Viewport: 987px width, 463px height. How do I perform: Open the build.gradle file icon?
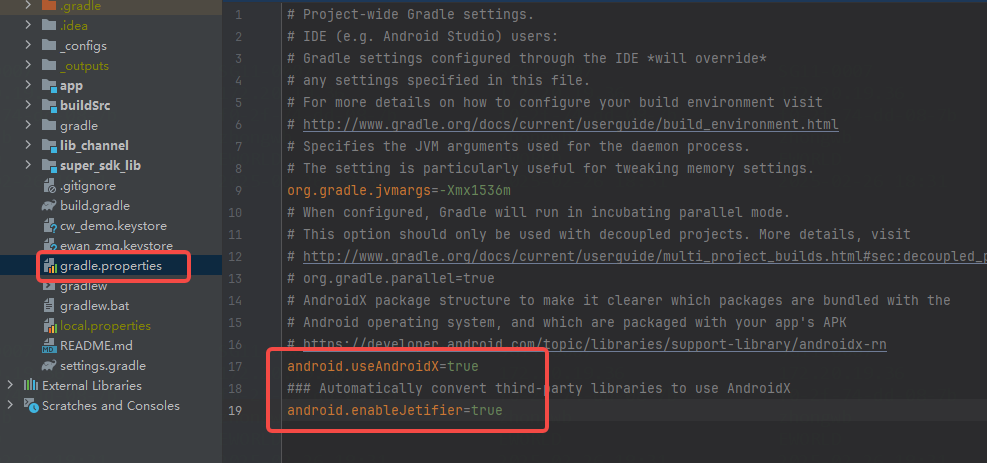pyautogui.click(x=49, y=206)
